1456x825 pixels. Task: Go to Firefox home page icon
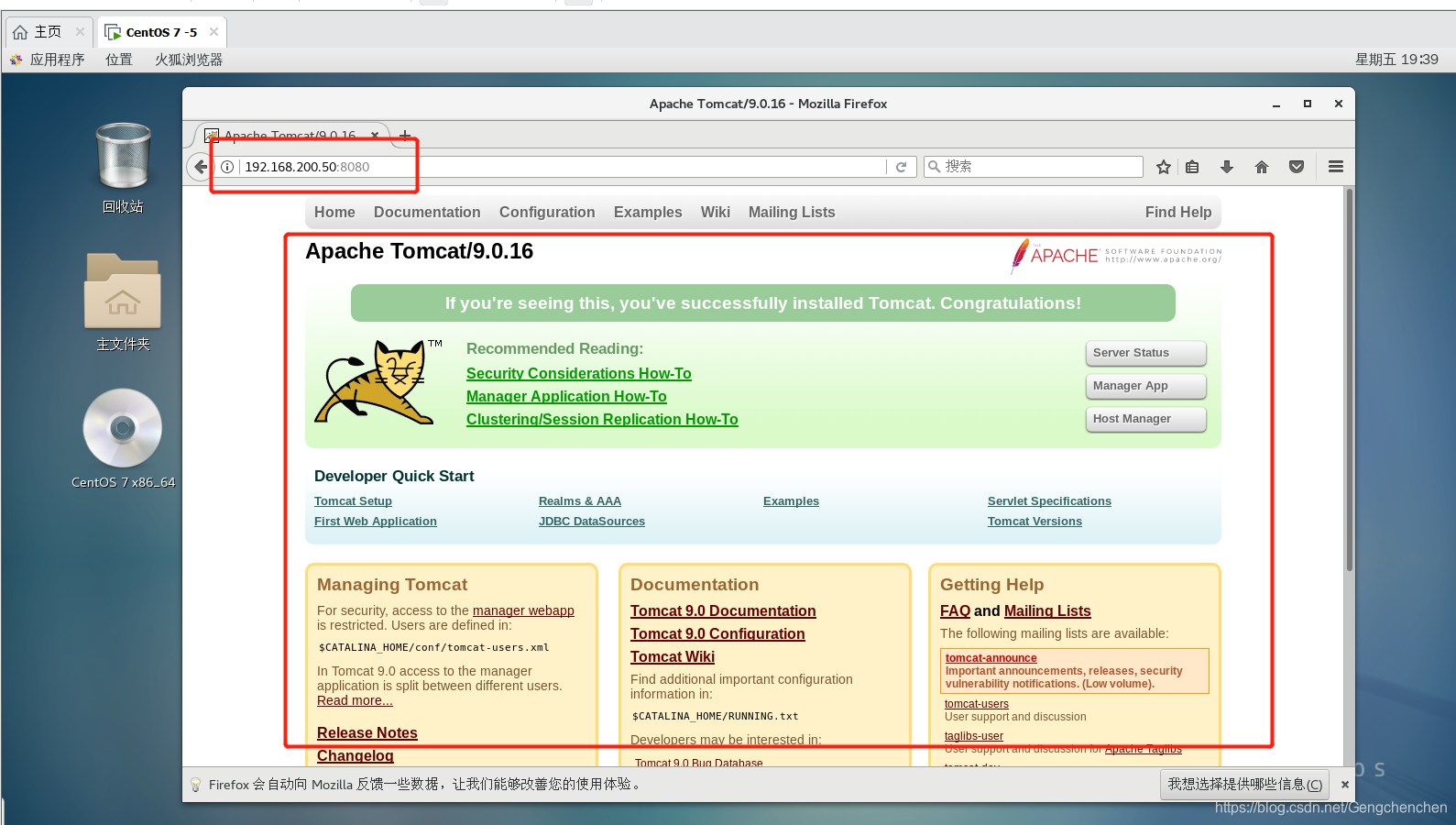[x=1262, y=167]
